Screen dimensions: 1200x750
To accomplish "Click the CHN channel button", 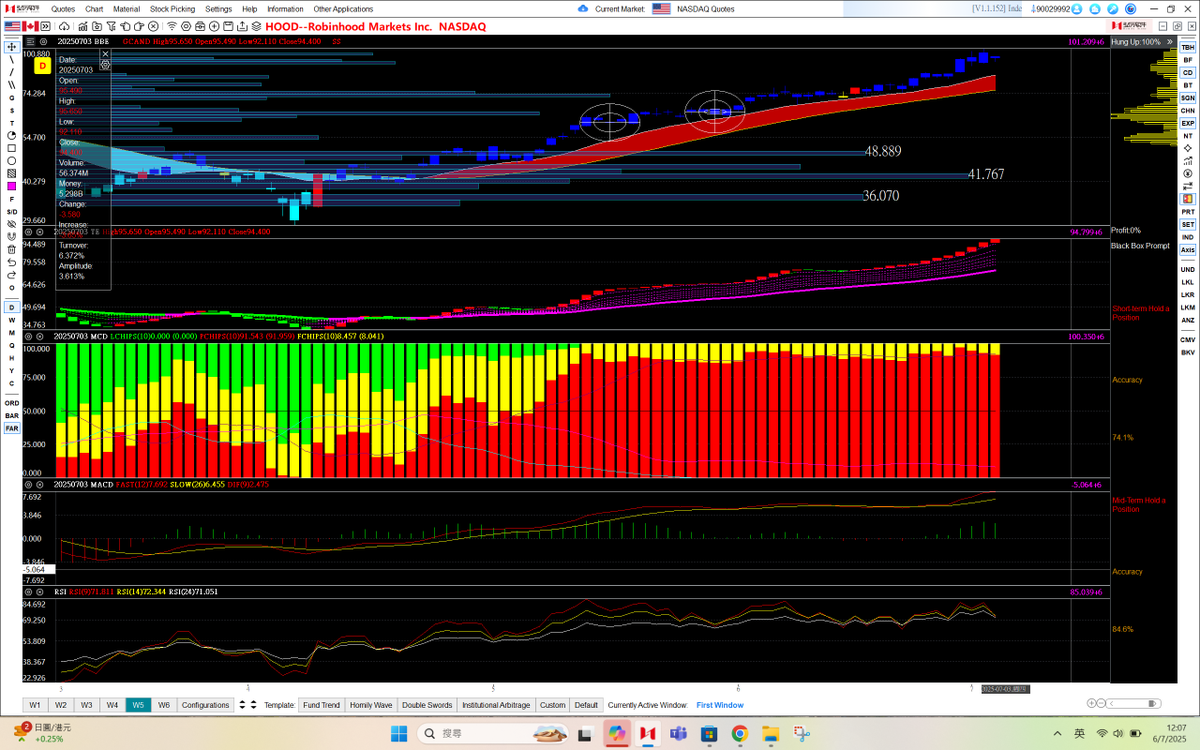I will (x=1188, y=110).
